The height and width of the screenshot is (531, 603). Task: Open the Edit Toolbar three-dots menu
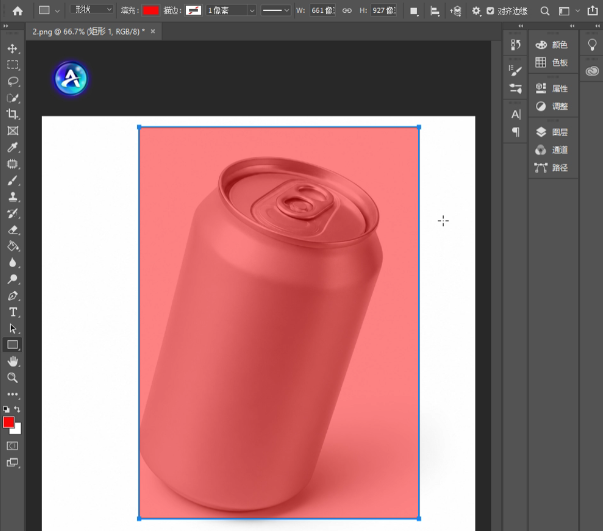(x=12, y=394)
